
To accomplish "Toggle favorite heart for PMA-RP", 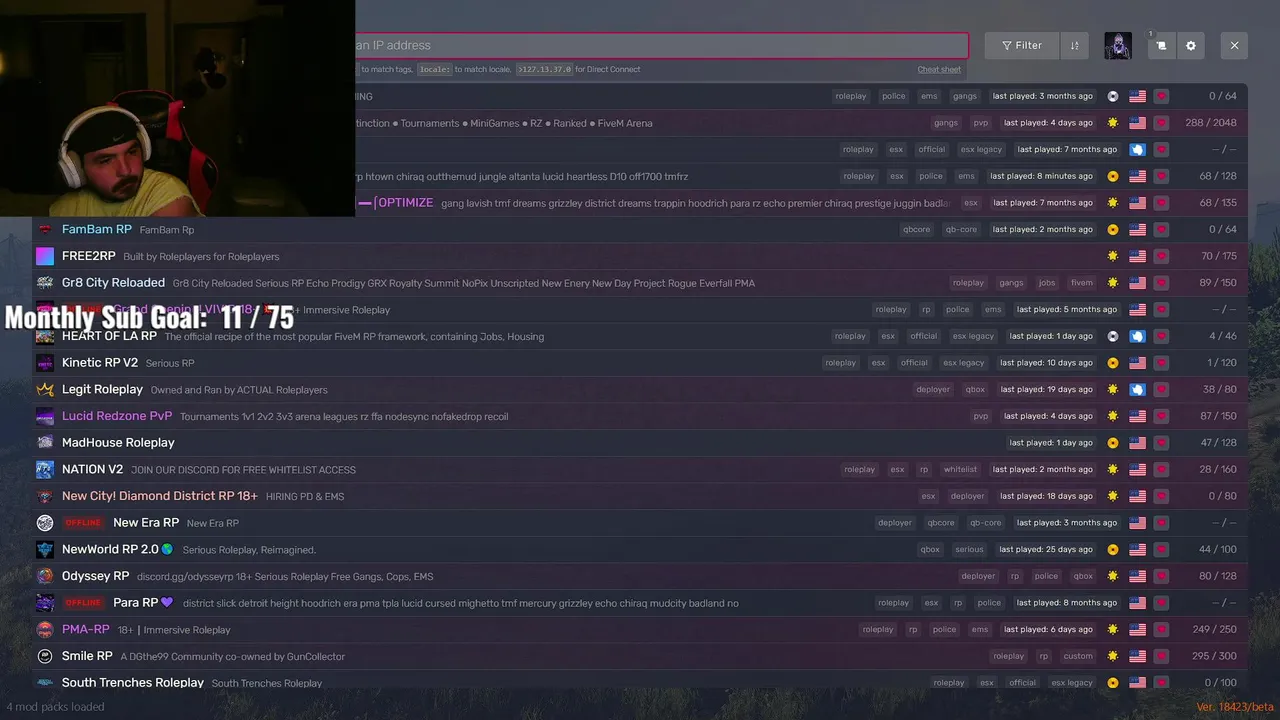I will pos(1161,629).
